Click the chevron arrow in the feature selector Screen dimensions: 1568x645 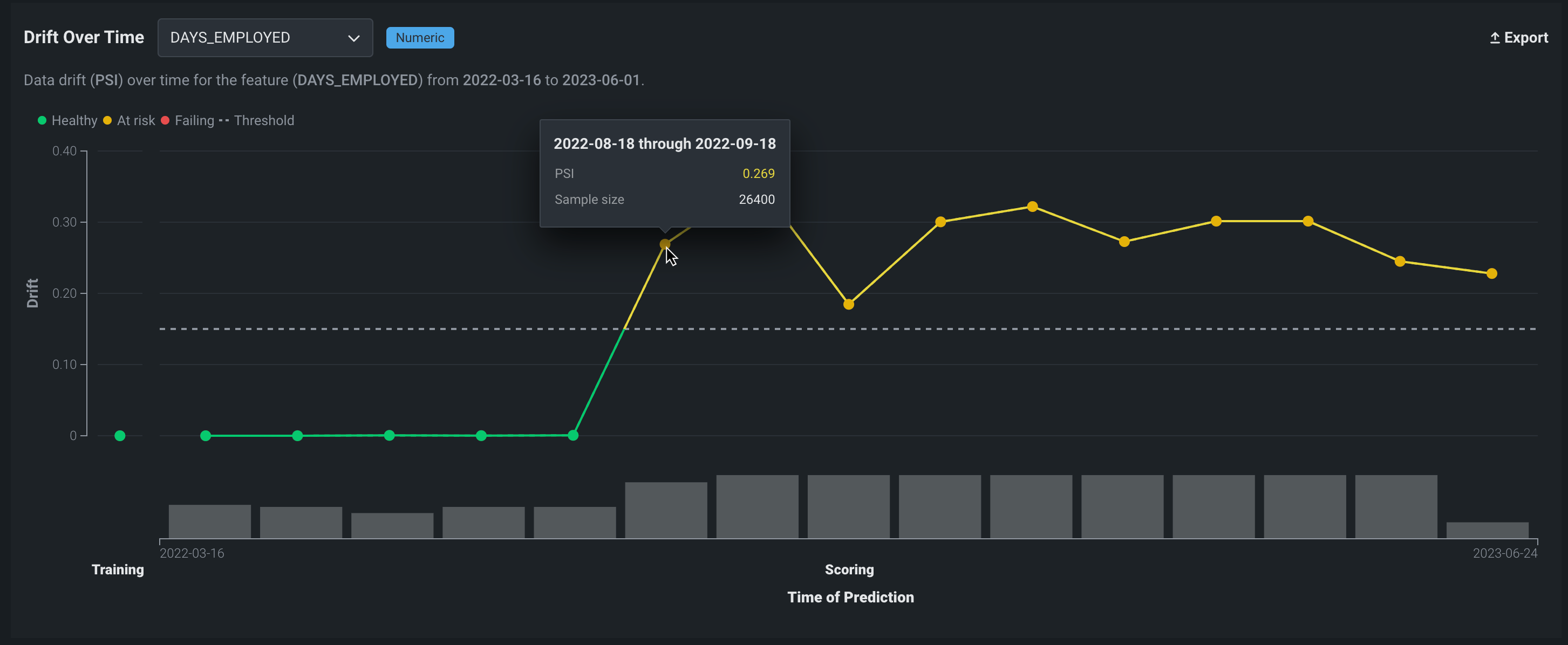click(x=353, y=38)
